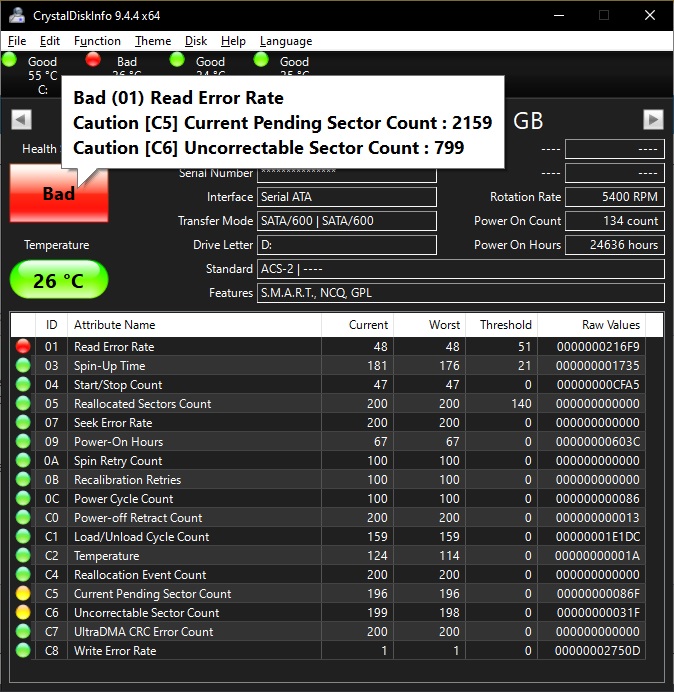Click green status icon for Load/Unload Cycle Count
This screenshot has width=674, height=692.
tap(23, 536)
